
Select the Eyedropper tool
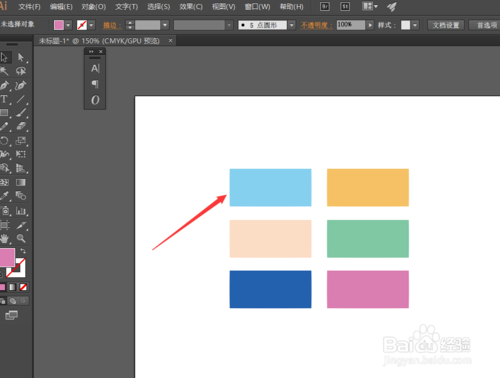tap(4, 196)
